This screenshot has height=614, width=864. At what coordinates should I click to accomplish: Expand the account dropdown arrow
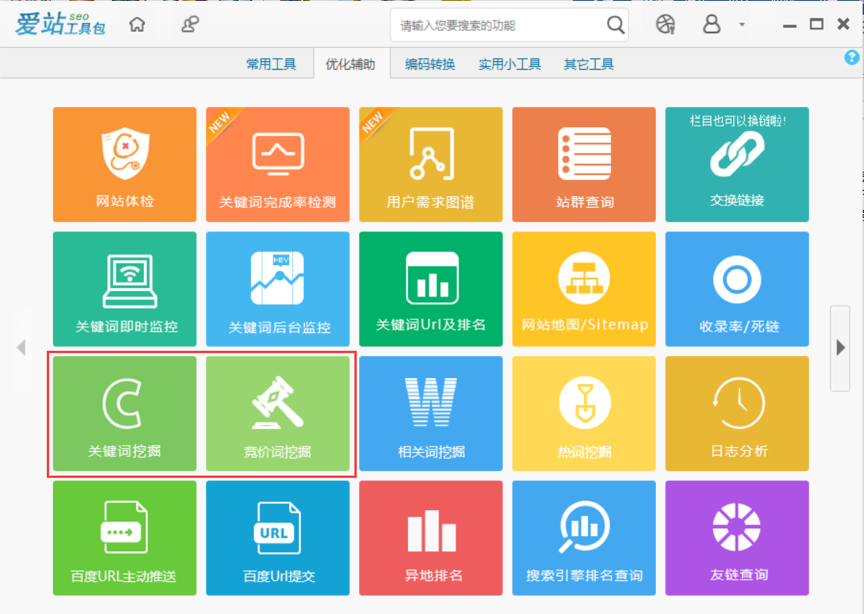(x=742, y=24)
